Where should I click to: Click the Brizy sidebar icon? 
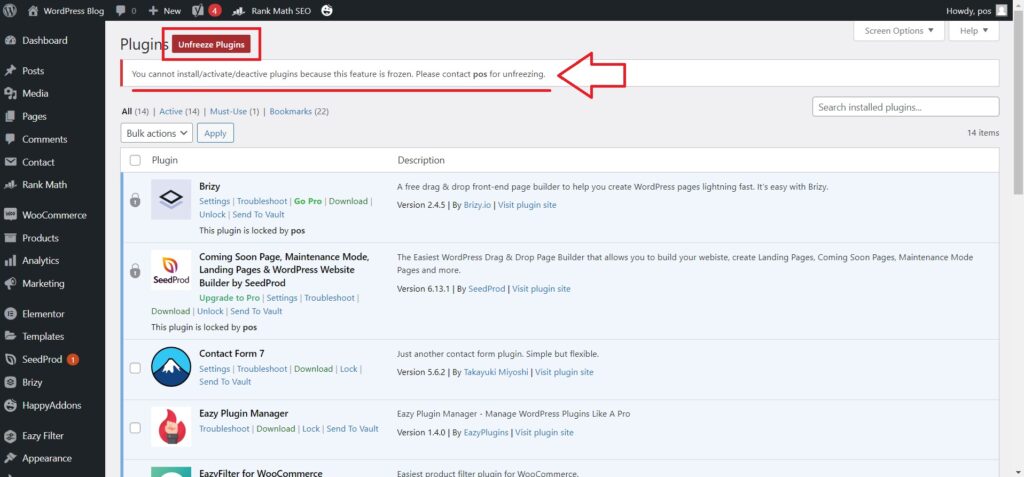[x=10, y=382]
